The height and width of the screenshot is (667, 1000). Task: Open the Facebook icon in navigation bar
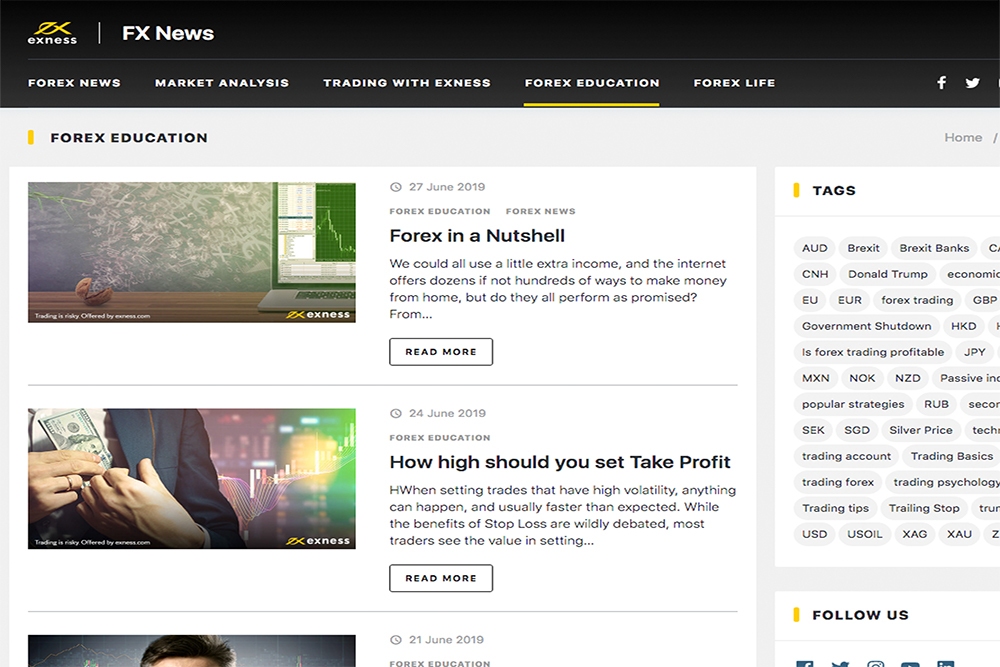click(x=941, y=83)
